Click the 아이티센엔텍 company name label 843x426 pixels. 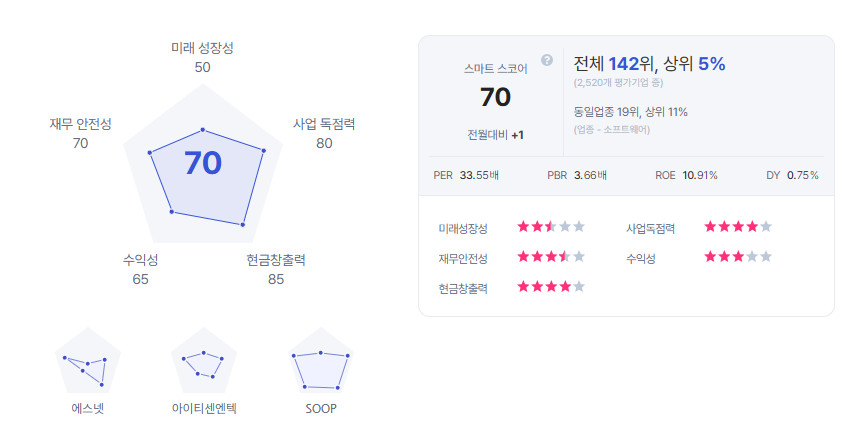point(204,408)
